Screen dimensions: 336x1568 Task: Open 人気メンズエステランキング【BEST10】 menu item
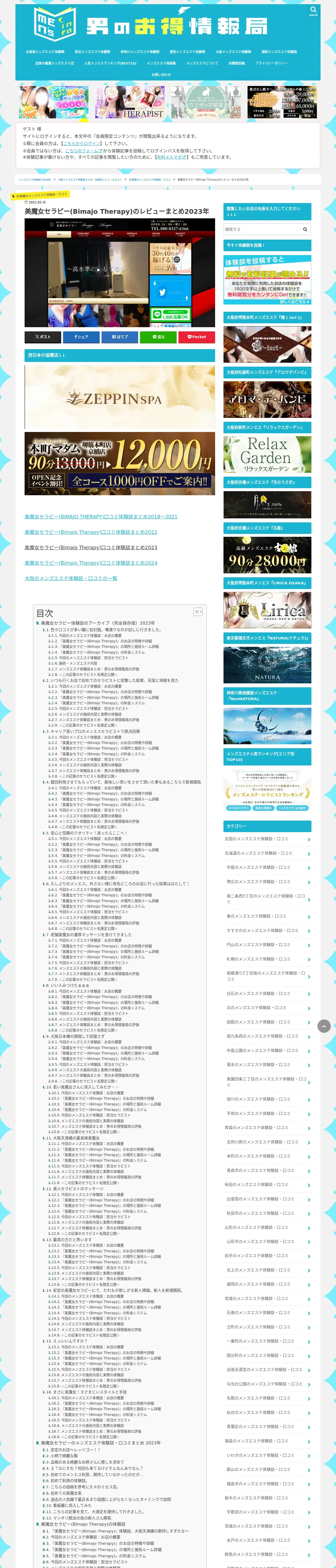click(110, 63)
